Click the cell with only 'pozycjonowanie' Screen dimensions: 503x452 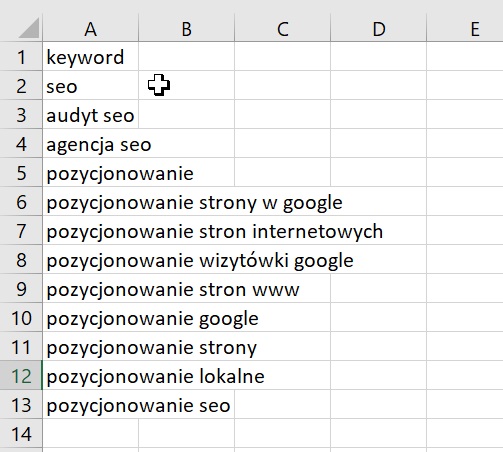coord(90,172)
